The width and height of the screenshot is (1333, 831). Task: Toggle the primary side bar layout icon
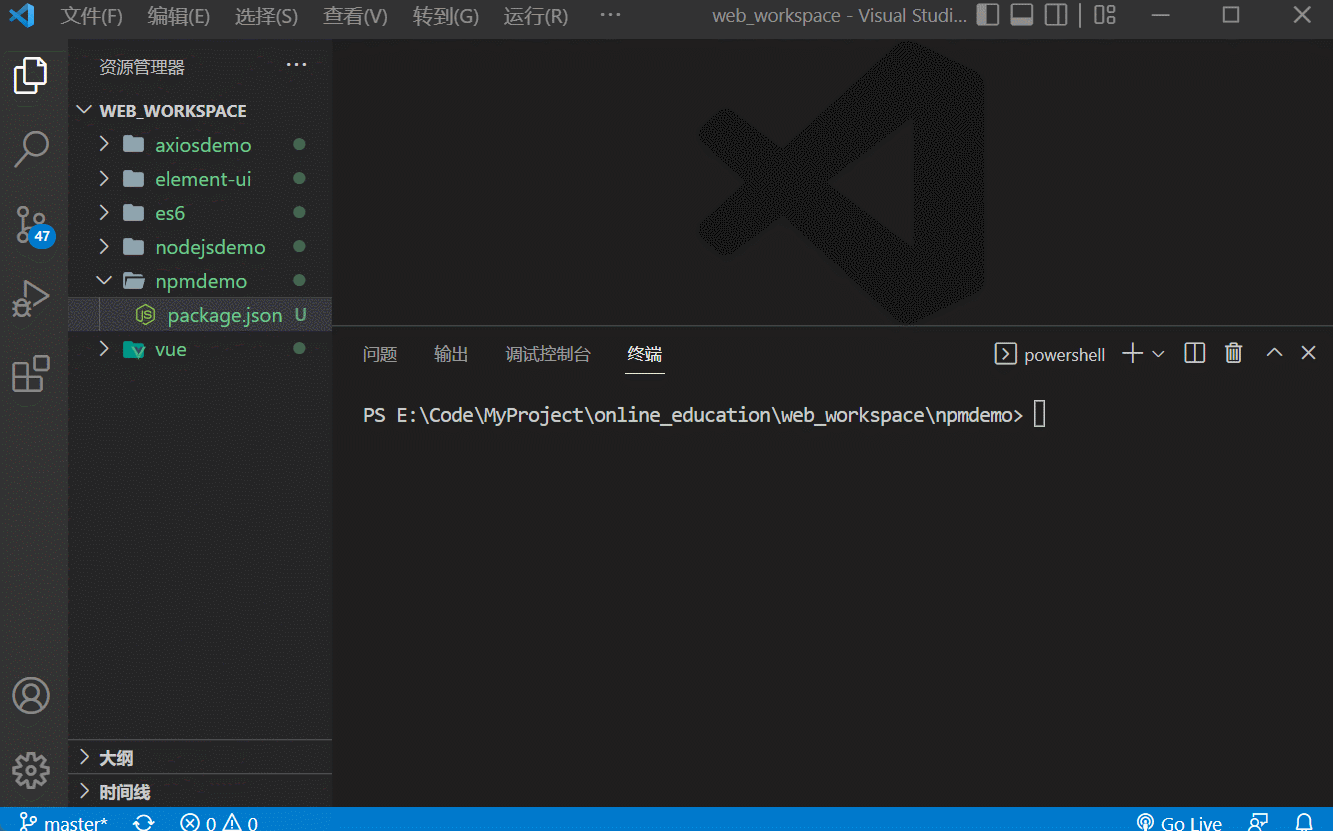pyautogui.click(x=988, y=15)
